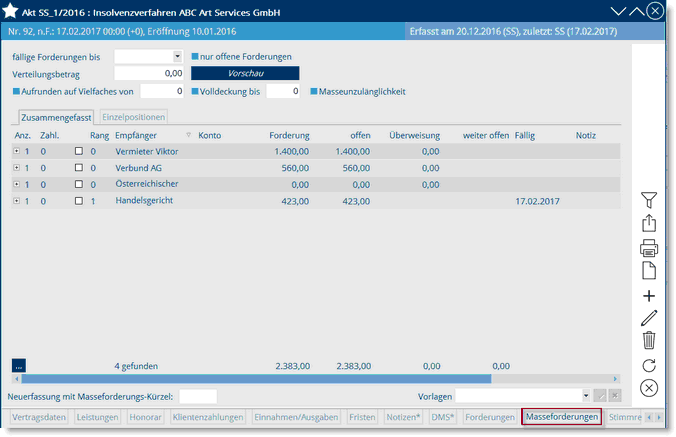Open the Vertragsdaten tab

39,417
